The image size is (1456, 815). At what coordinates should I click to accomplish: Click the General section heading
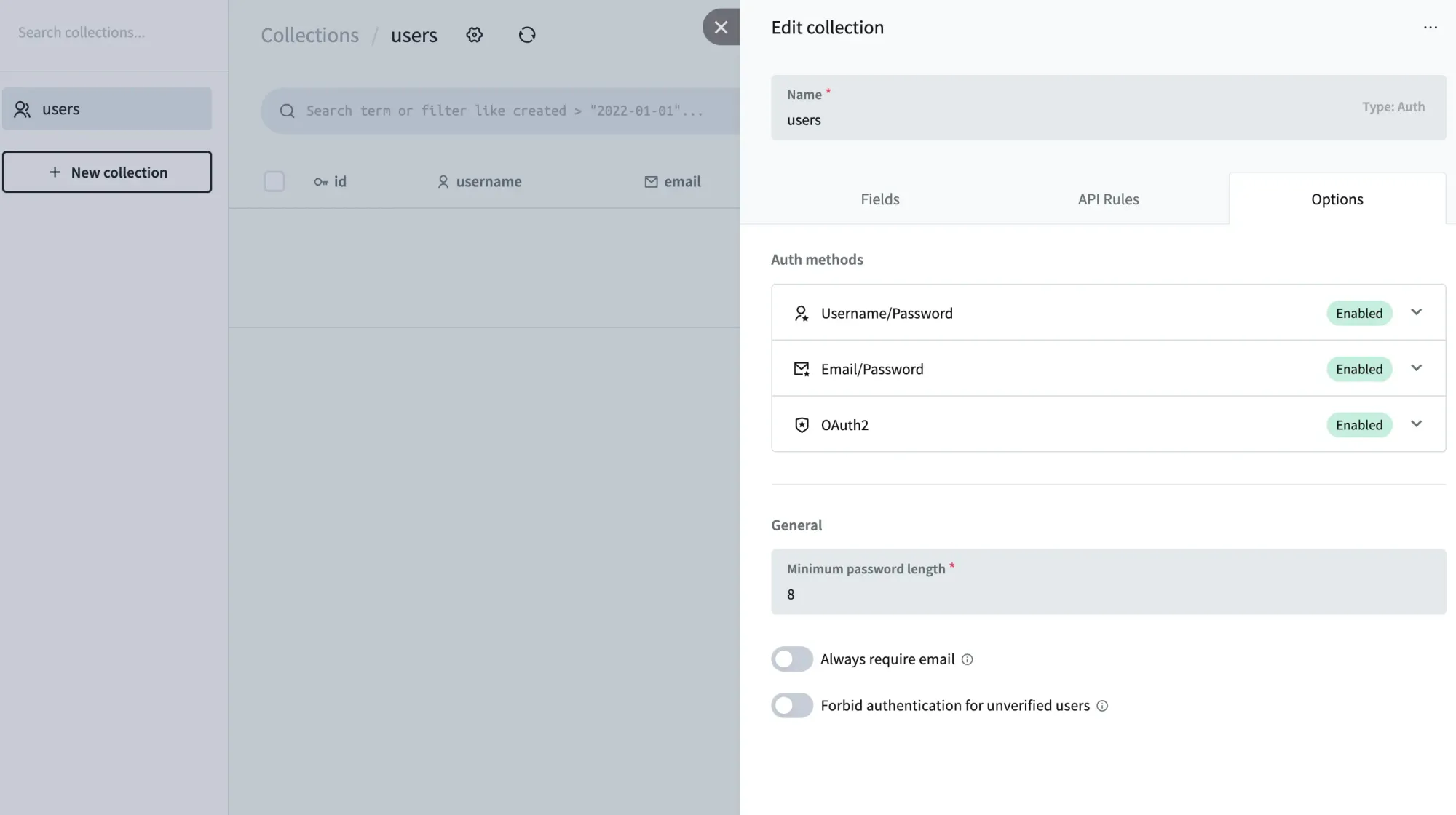(796, 525)
